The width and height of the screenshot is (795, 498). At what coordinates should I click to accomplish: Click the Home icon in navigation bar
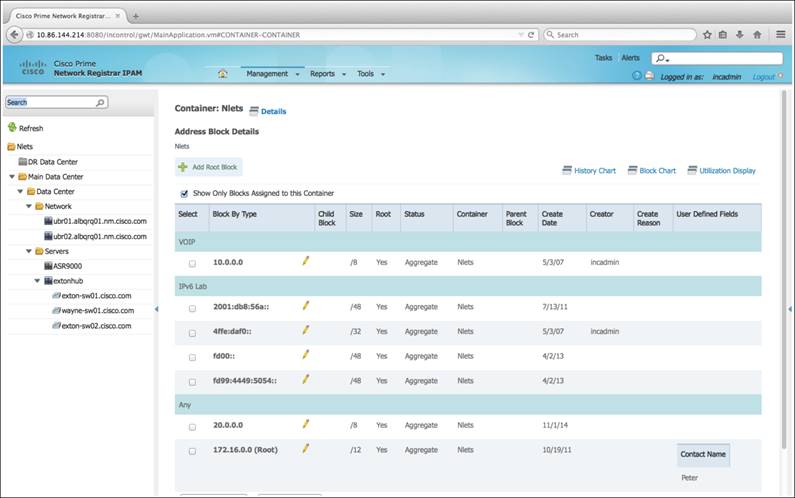[x=222, y=74]
